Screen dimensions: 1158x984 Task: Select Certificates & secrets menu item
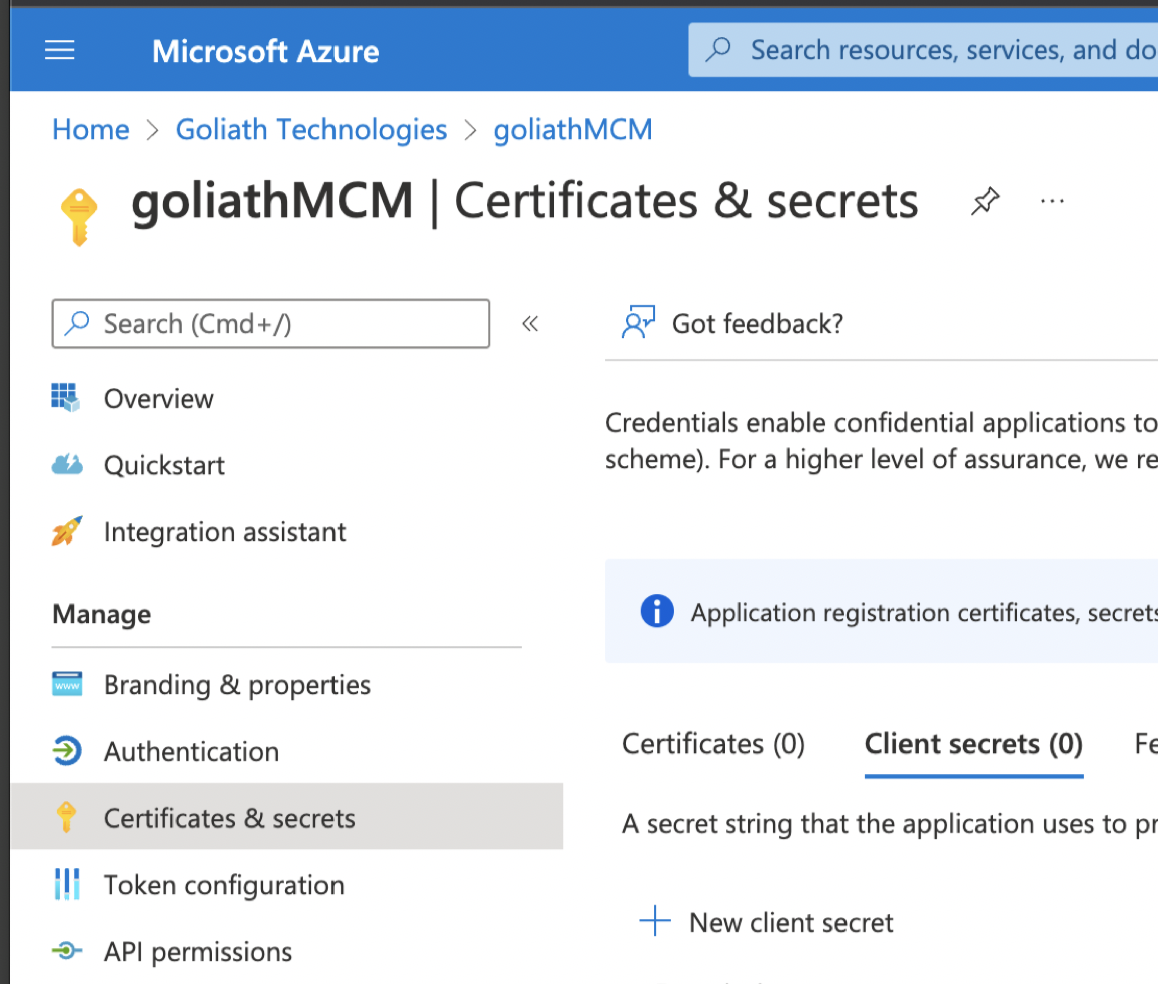tap(287, 816)
